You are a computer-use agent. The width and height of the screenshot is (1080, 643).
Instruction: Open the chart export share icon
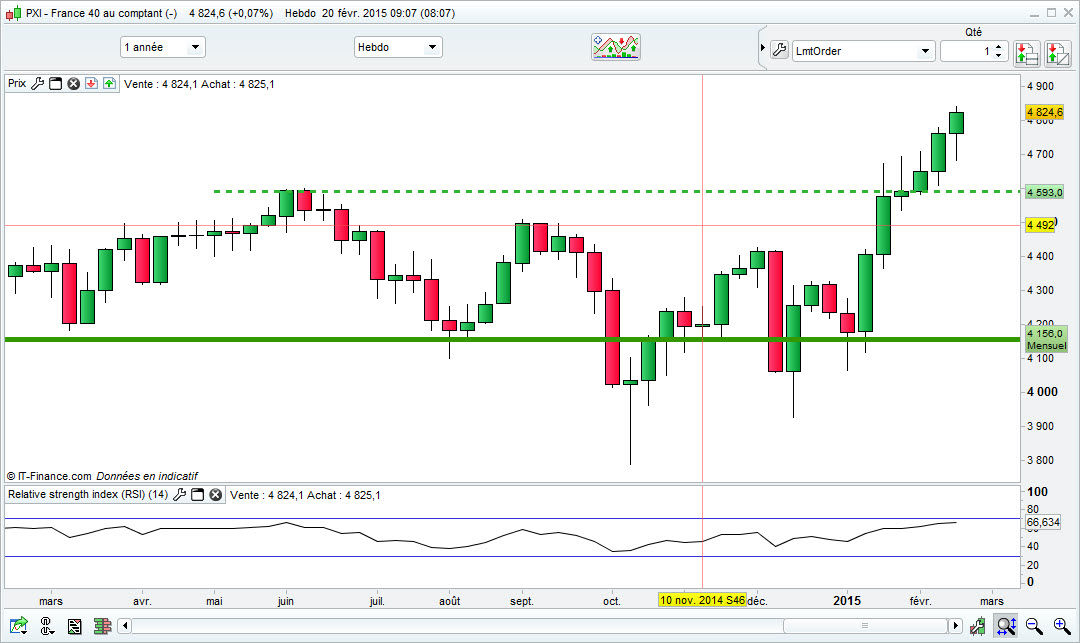coord(19,626)
